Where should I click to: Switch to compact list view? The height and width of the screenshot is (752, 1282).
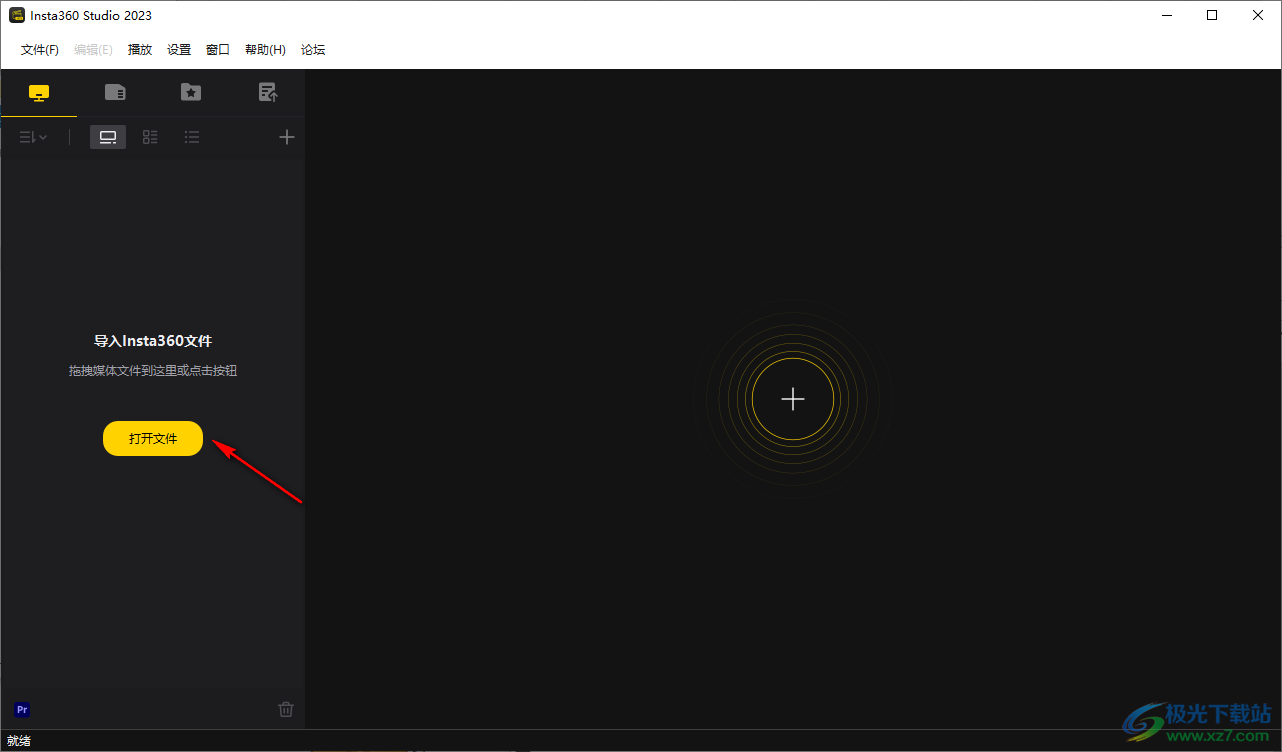click(192, 137)
